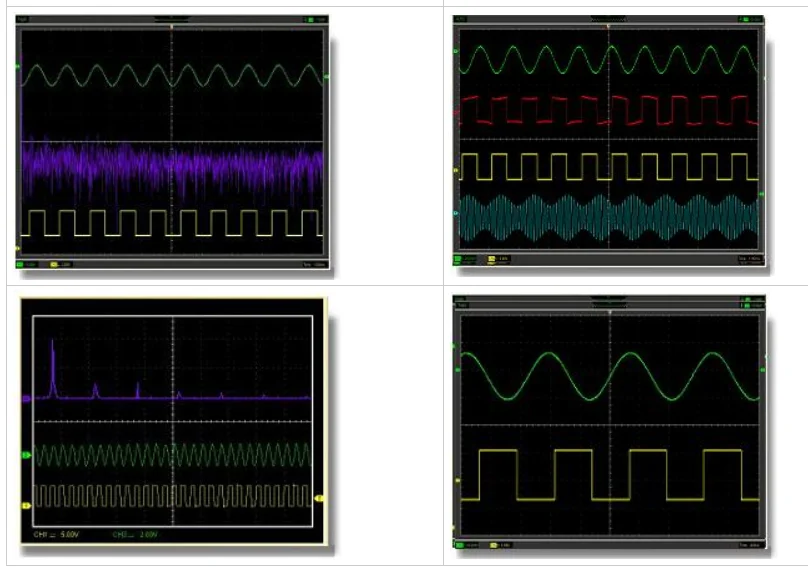808x567 pixels.
Task: Select the yellow channel marker in the noisy purple capture
Action: [x=18, y=248]
